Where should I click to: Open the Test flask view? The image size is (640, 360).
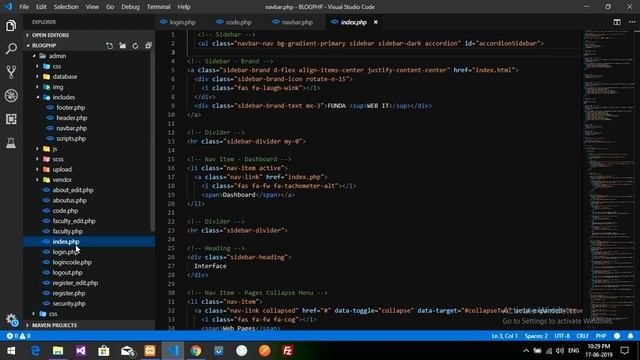tap(11, 142)
